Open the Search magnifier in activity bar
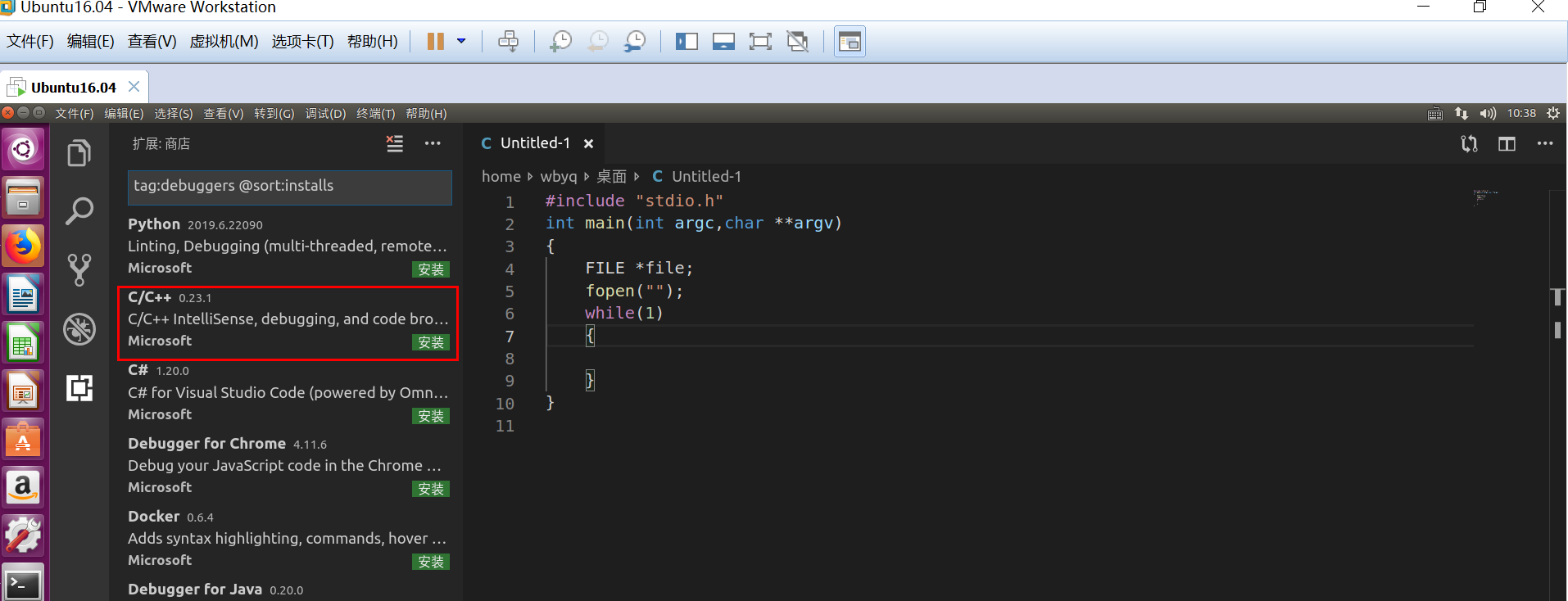The image size is (1568, 601). pyautogui.click(x=79, y=211)
